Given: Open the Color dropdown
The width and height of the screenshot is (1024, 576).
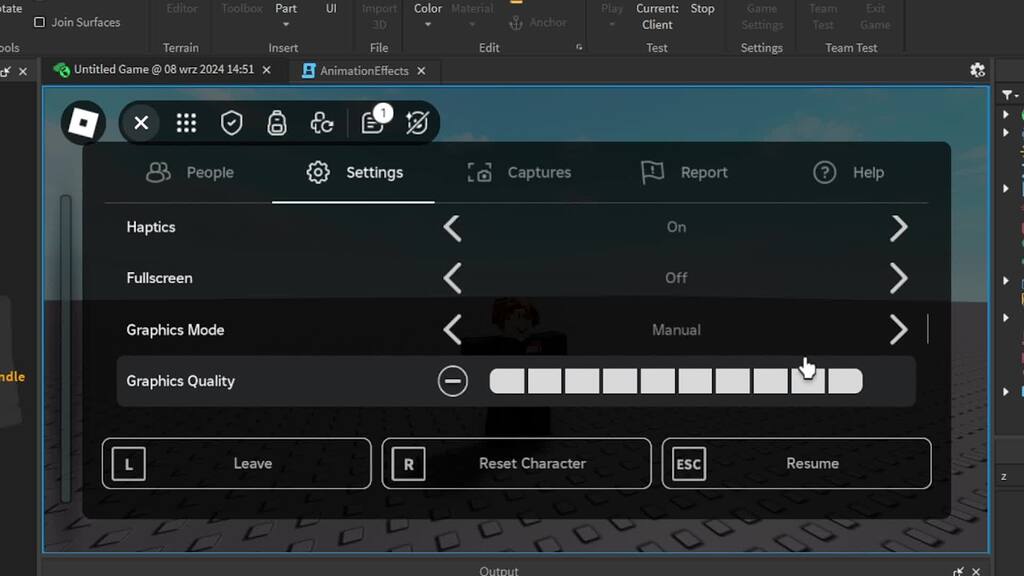Looking at the screenshot, I should click(427, 22).
